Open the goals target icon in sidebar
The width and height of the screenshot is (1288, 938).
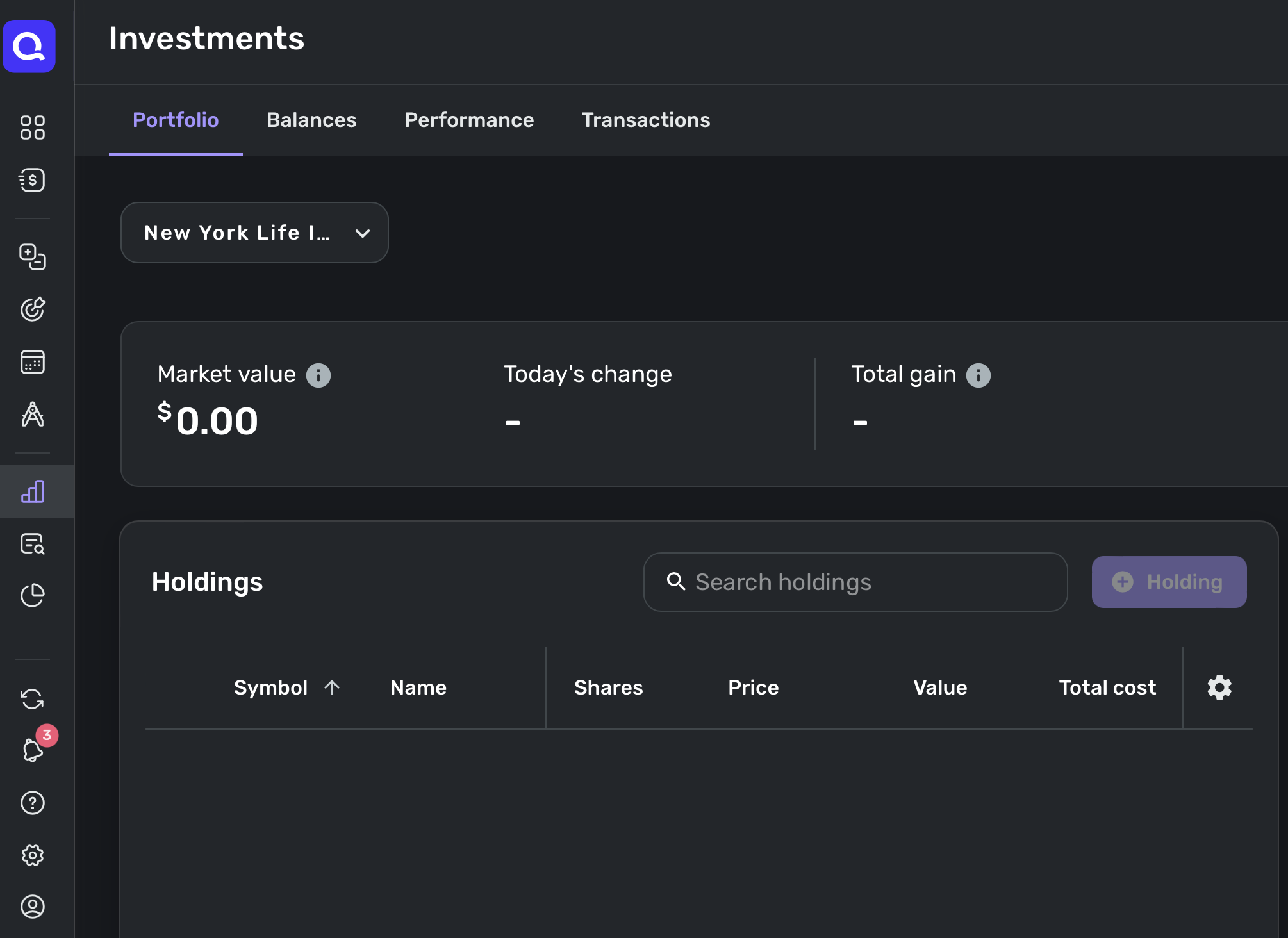(32, 309)
